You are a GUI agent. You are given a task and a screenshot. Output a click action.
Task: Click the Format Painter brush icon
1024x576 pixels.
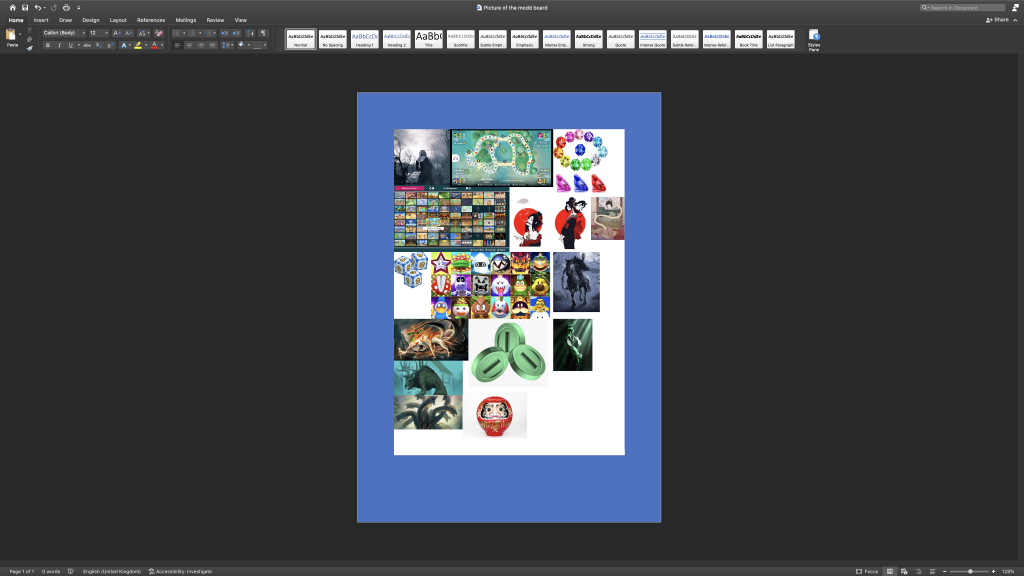(x=29, y=48)
